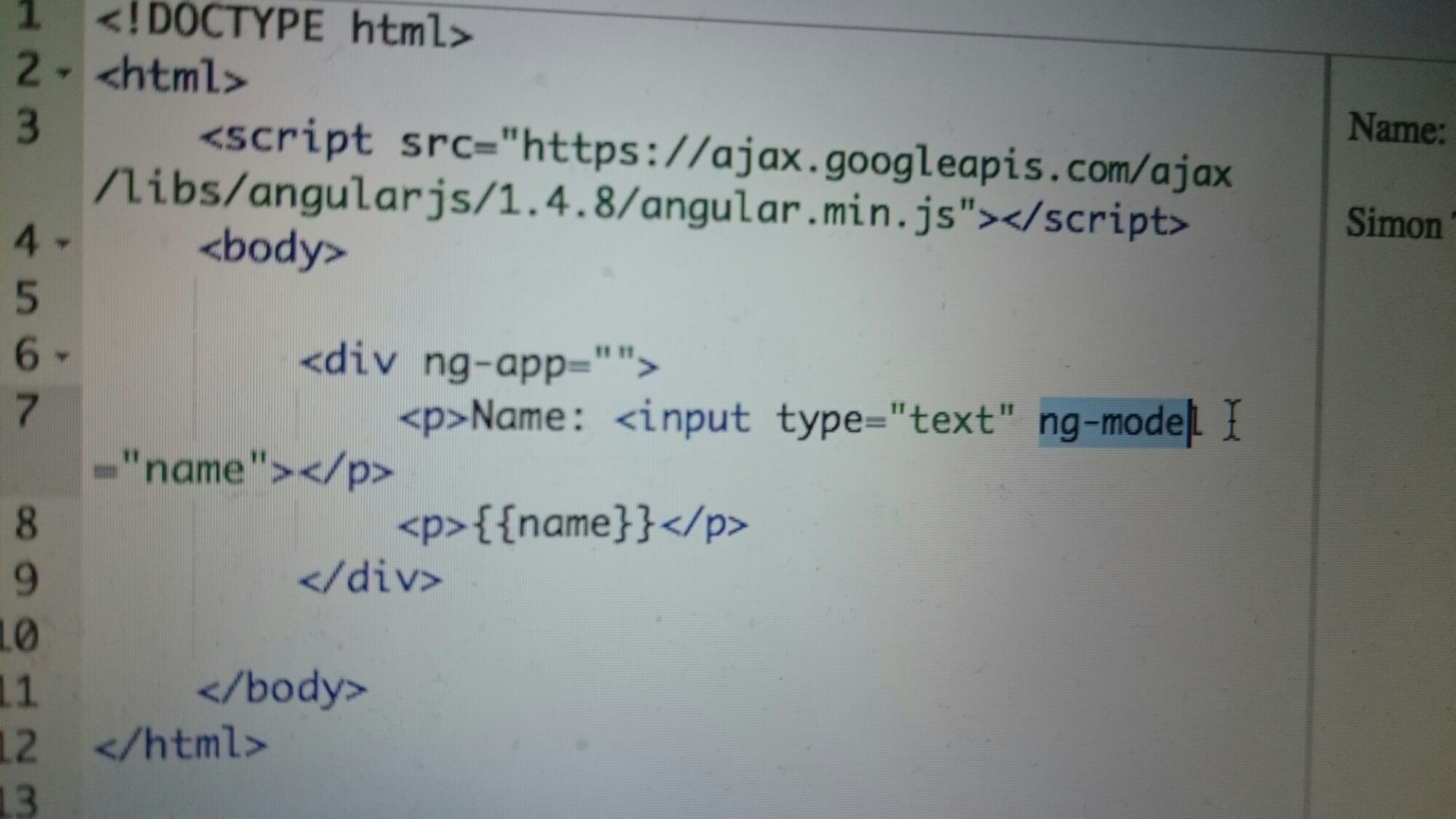1456x819 pixels.
Task: Place cursor in {{name}} expression
Action: coord(564,525)
